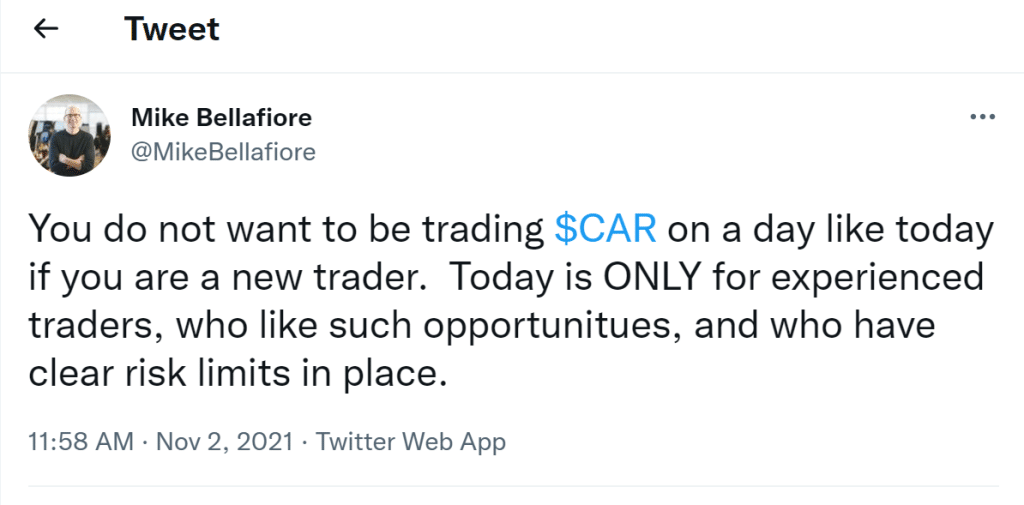Click the Tweet page heading

click(x=172, y=29)
